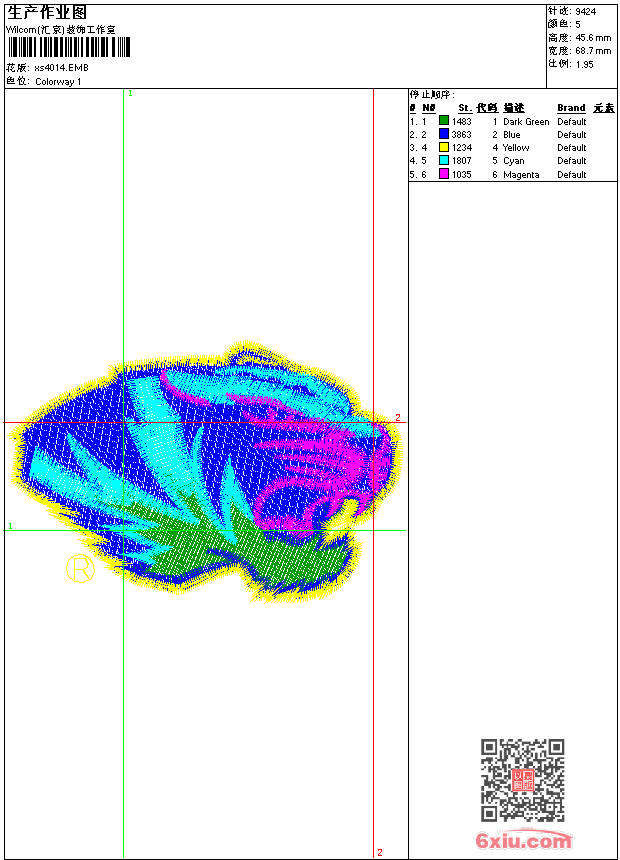Choose the Cyan thread color swatch
Image resolution: width=620 pixels, height=860 pixels.
pos(444,160)
